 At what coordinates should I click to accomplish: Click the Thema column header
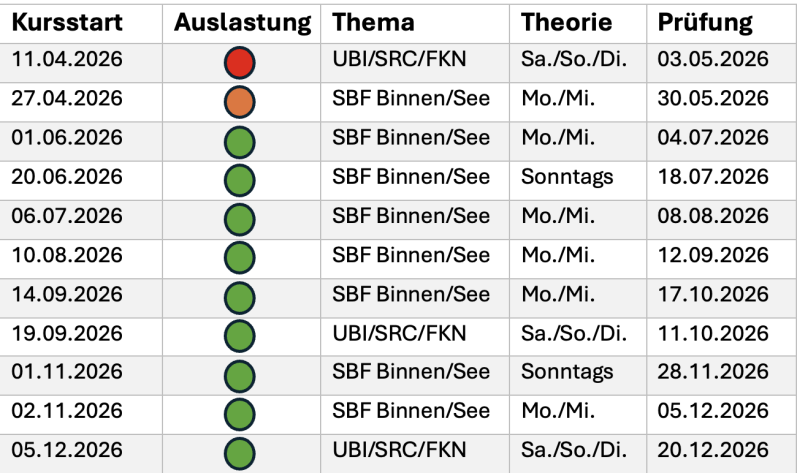[x=373, y=22]
